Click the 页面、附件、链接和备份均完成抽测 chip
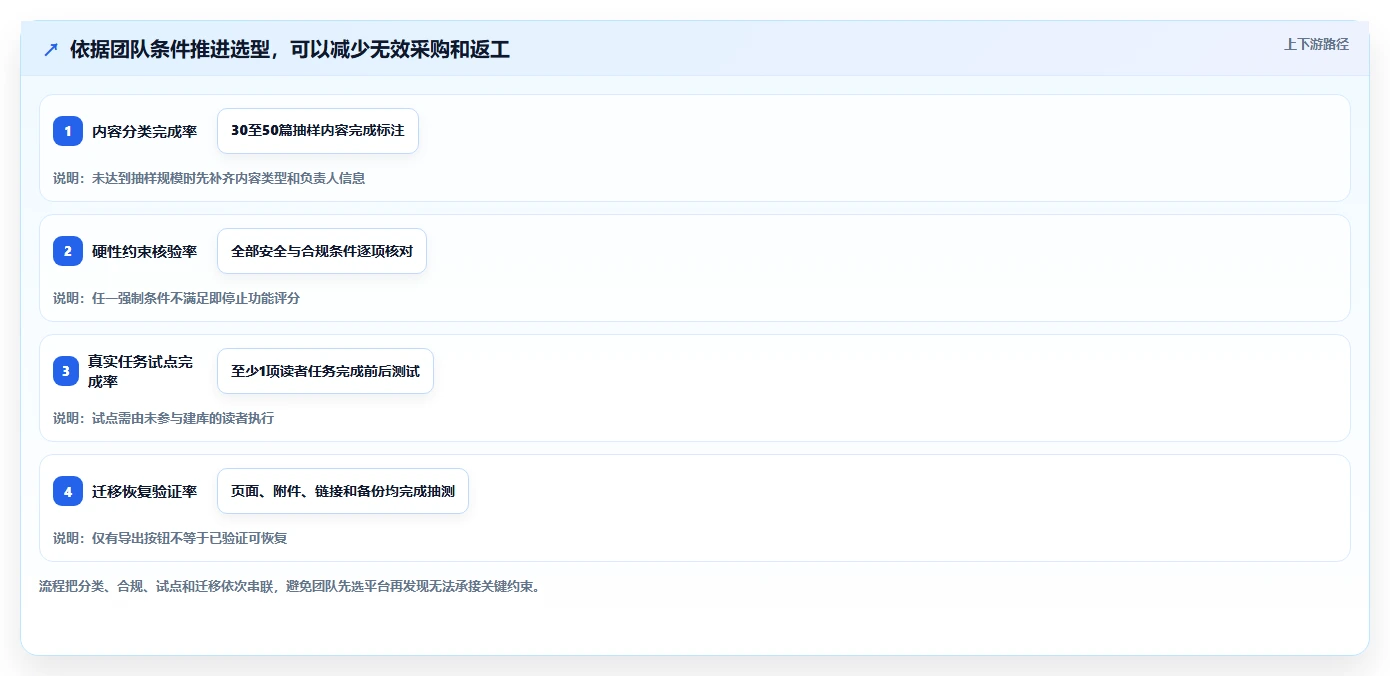 (343, 491)
